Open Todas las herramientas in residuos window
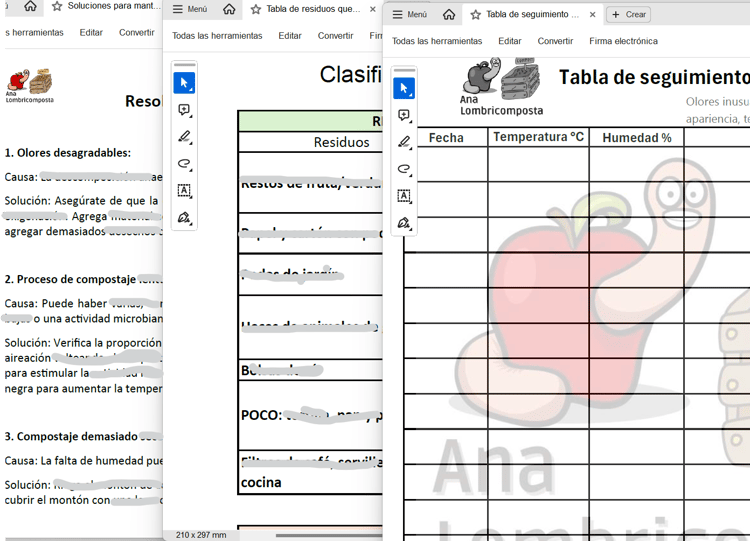The width and height of the screenshot is (750, 541). (x=217, y=36)
